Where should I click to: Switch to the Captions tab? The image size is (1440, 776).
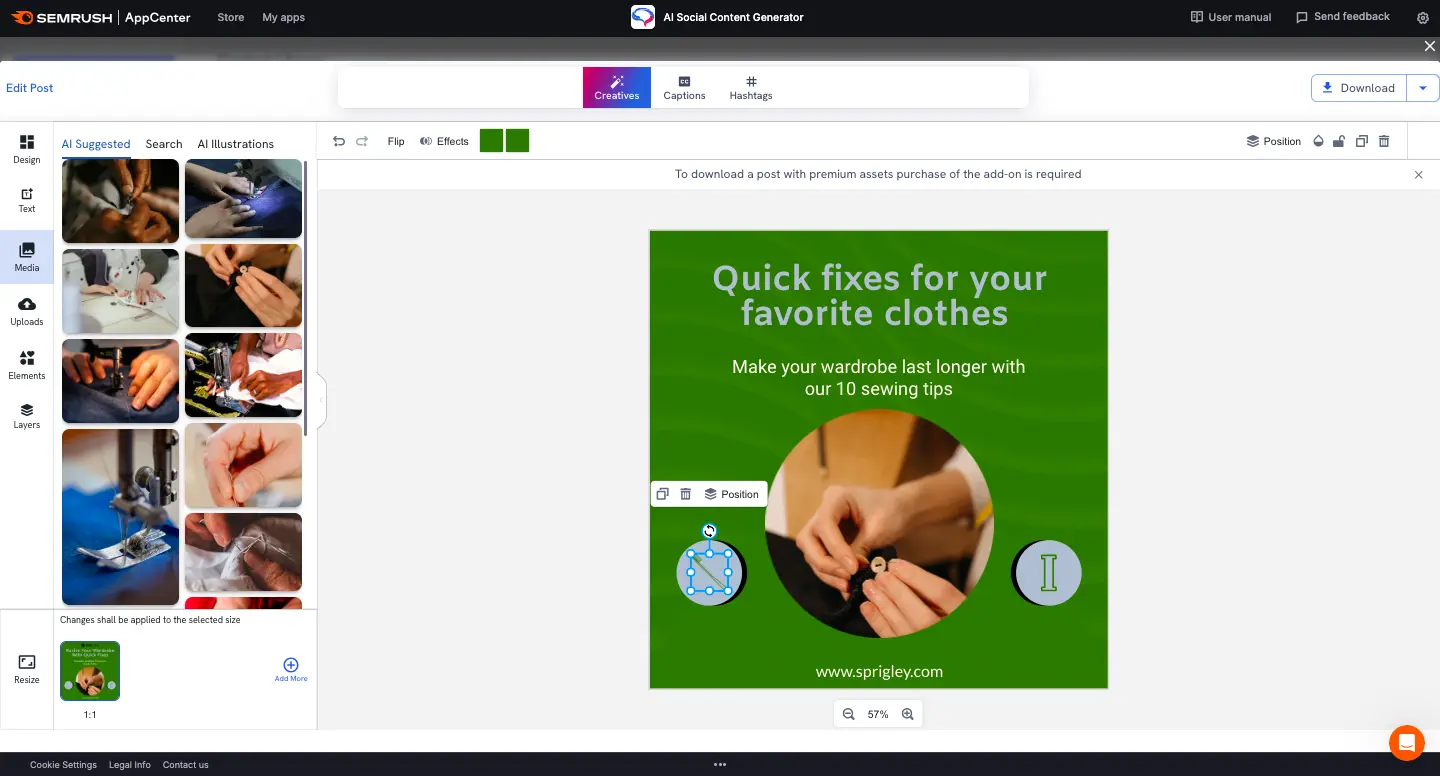[x=684, y=88]
